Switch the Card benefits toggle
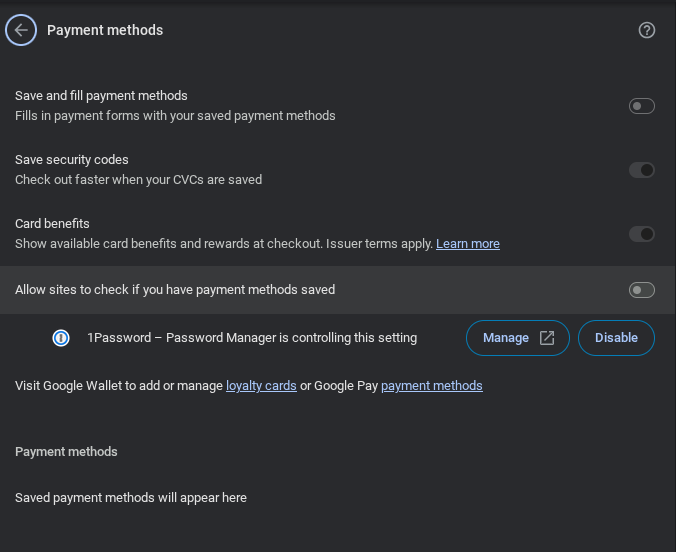The height and width of the screenshot is (552, 676). (x=641, y=234)
